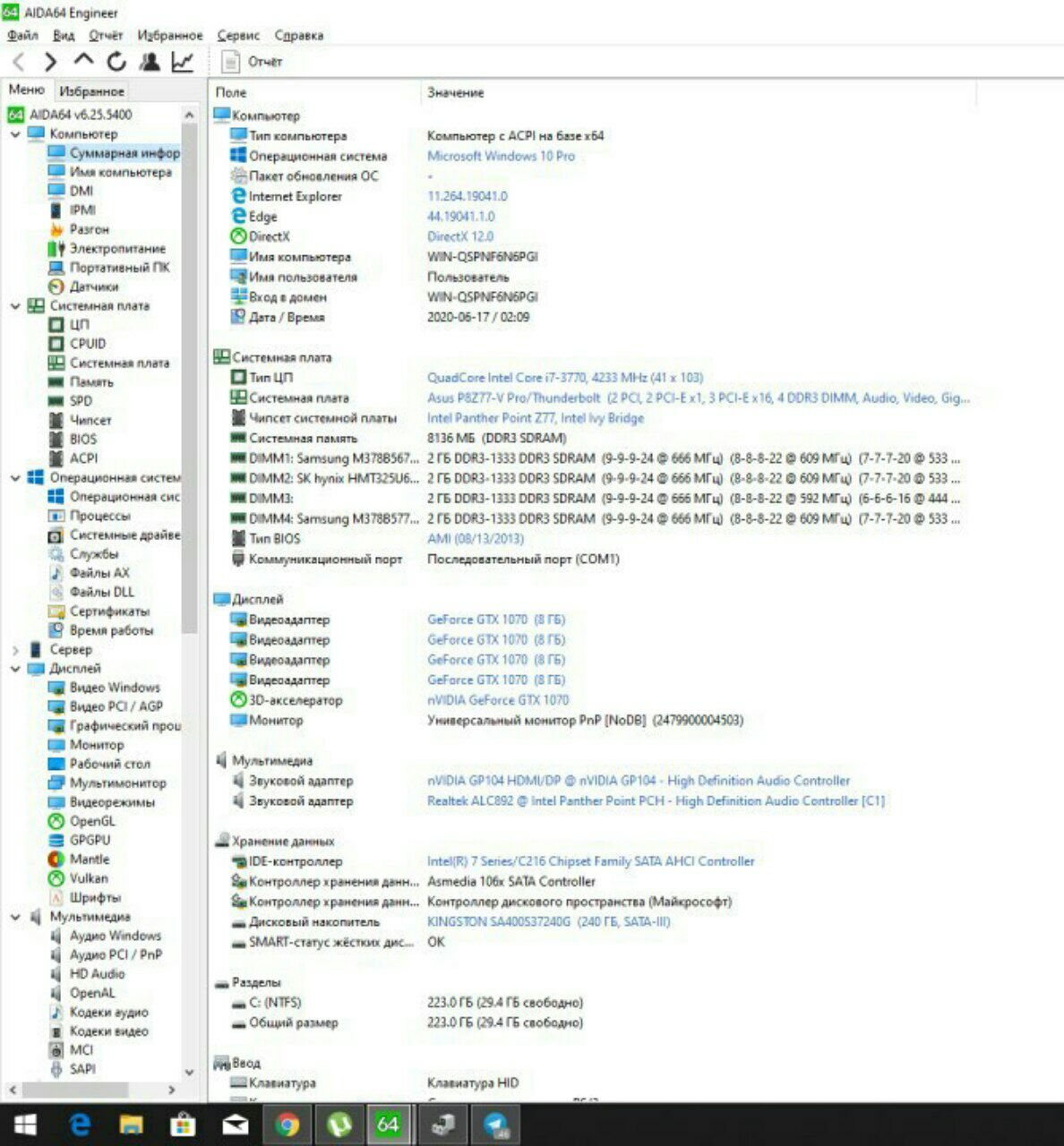This screenshot has height=1146, width=1064.
Task: Click the Forward navigation arrow in toolbar
Action: (50, 62)
